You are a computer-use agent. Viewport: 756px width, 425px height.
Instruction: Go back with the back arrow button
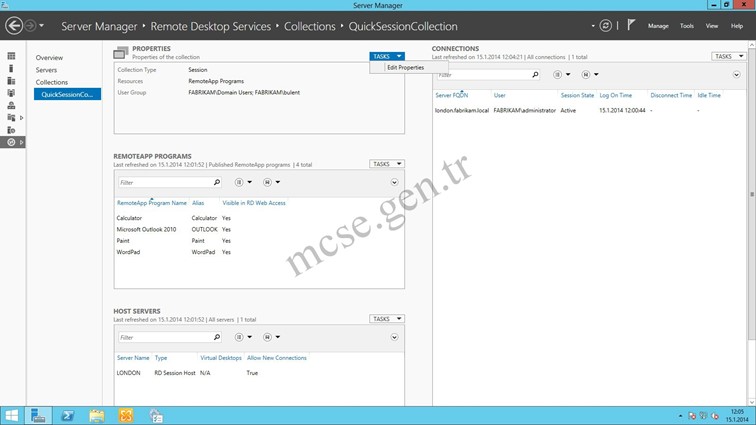click(x=14, y=26)
